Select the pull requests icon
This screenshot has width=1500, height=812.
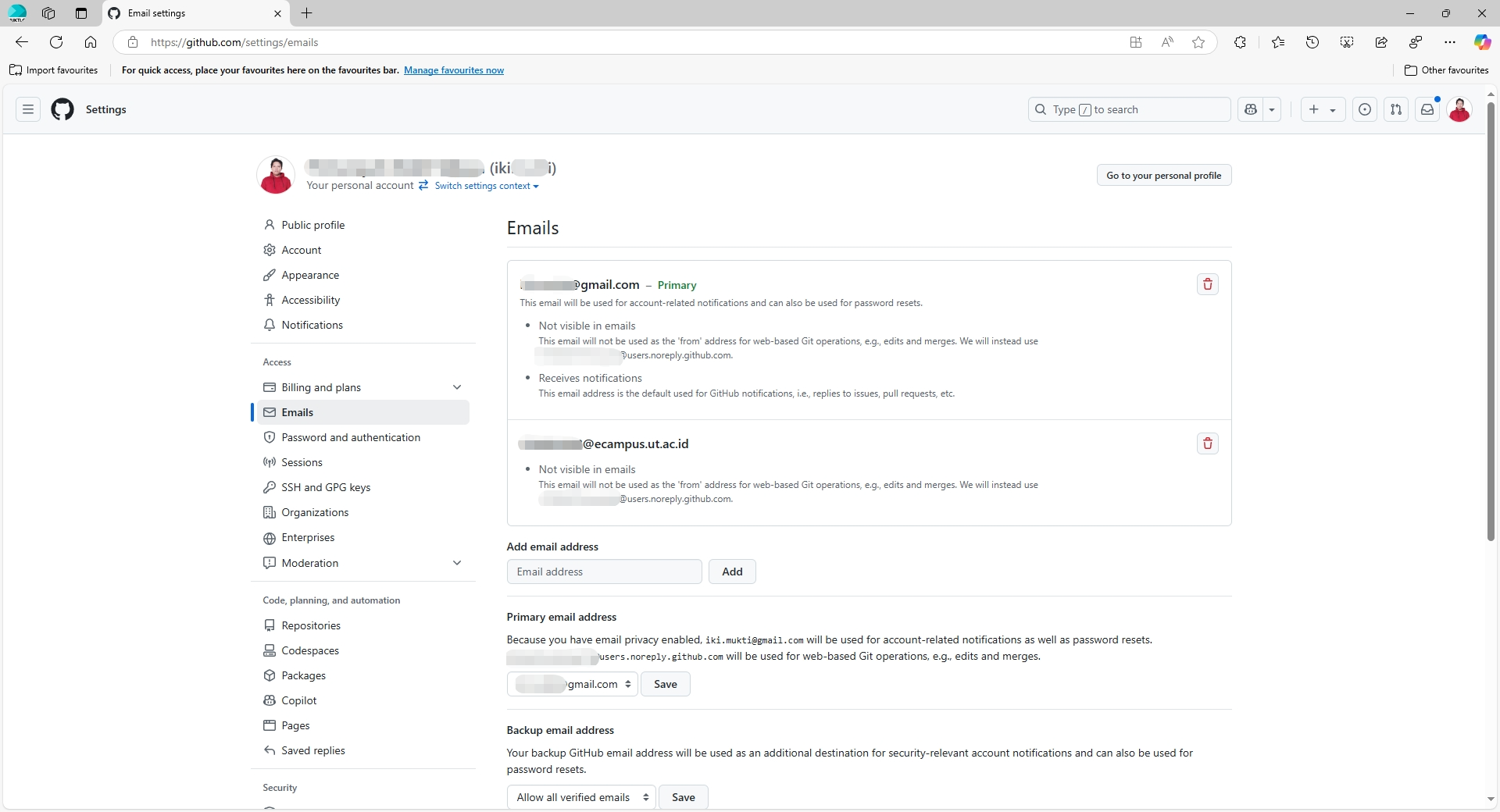[x=1396, y=109]
